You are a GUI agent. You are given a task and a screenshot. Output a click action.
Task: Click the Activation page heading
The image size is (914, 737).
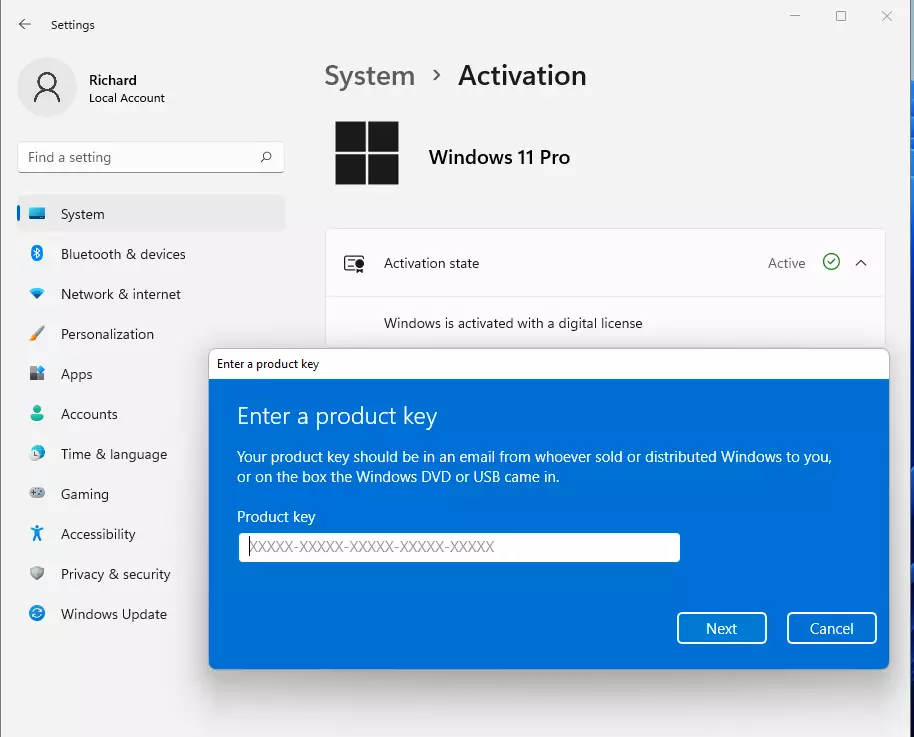[522, 76]
